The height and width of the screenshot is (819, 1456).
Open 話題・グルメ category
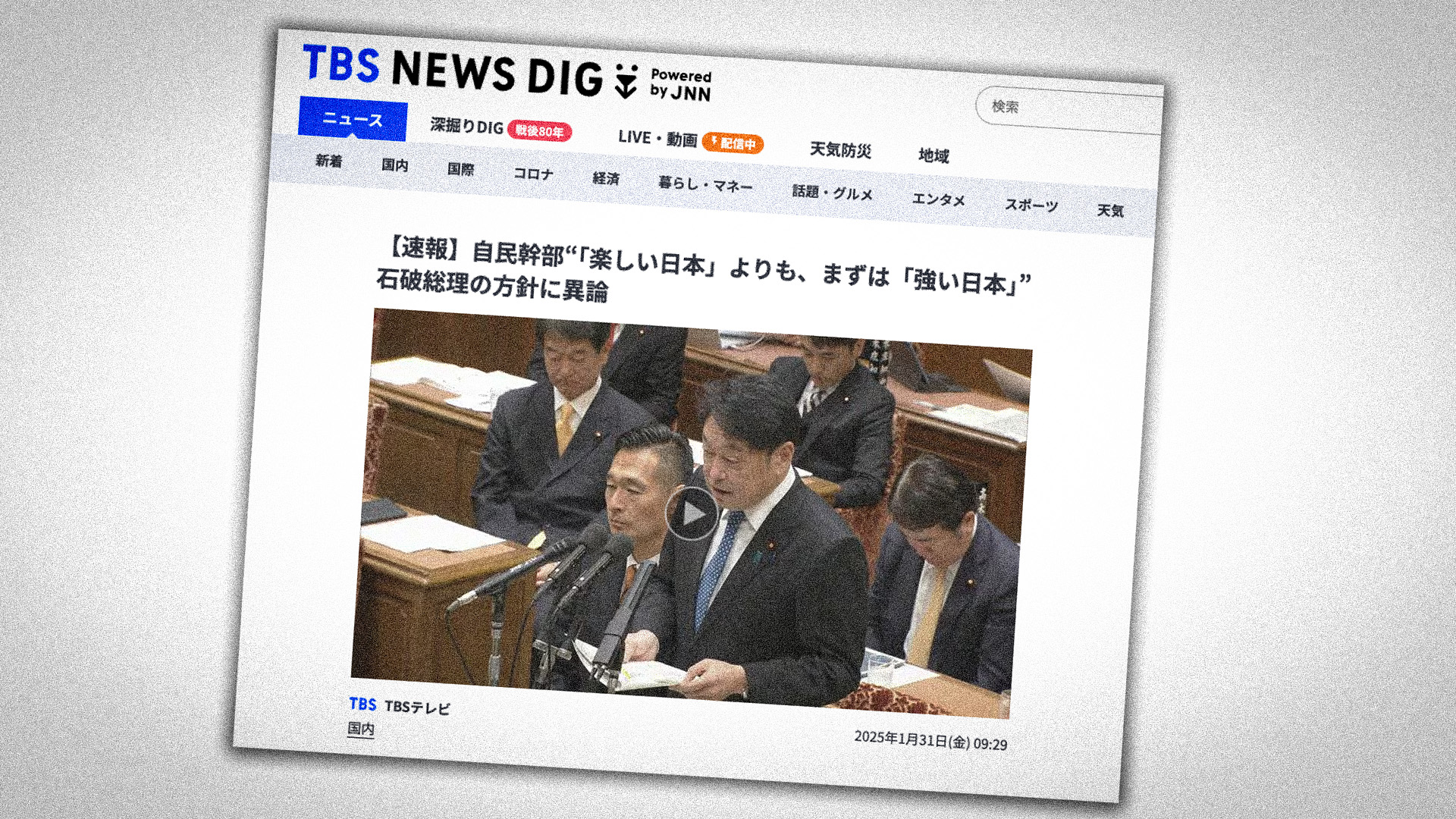pos(832,193)
